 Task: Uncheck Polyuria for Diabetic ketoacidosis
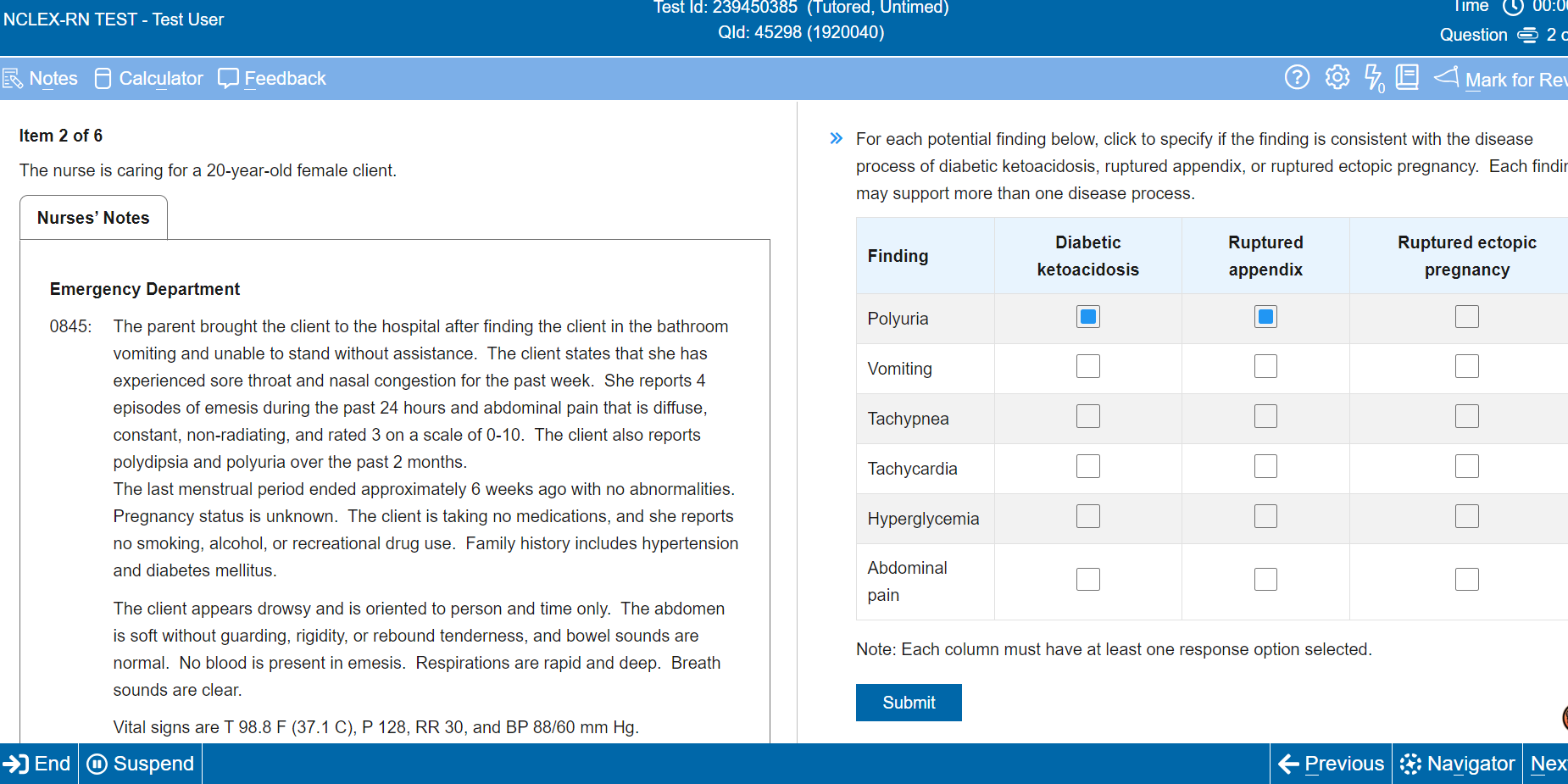tap(1088, 317)
